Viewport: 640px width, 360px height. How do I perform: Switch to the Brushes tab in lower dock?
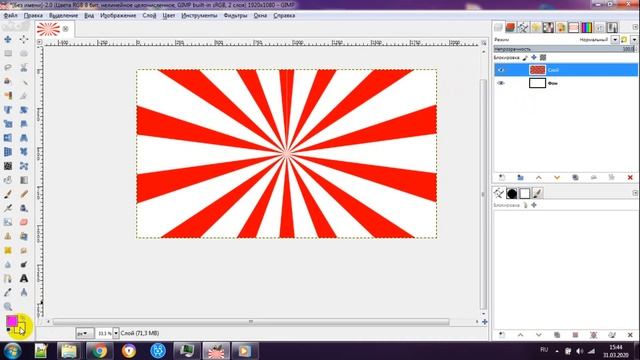[511, 193]
